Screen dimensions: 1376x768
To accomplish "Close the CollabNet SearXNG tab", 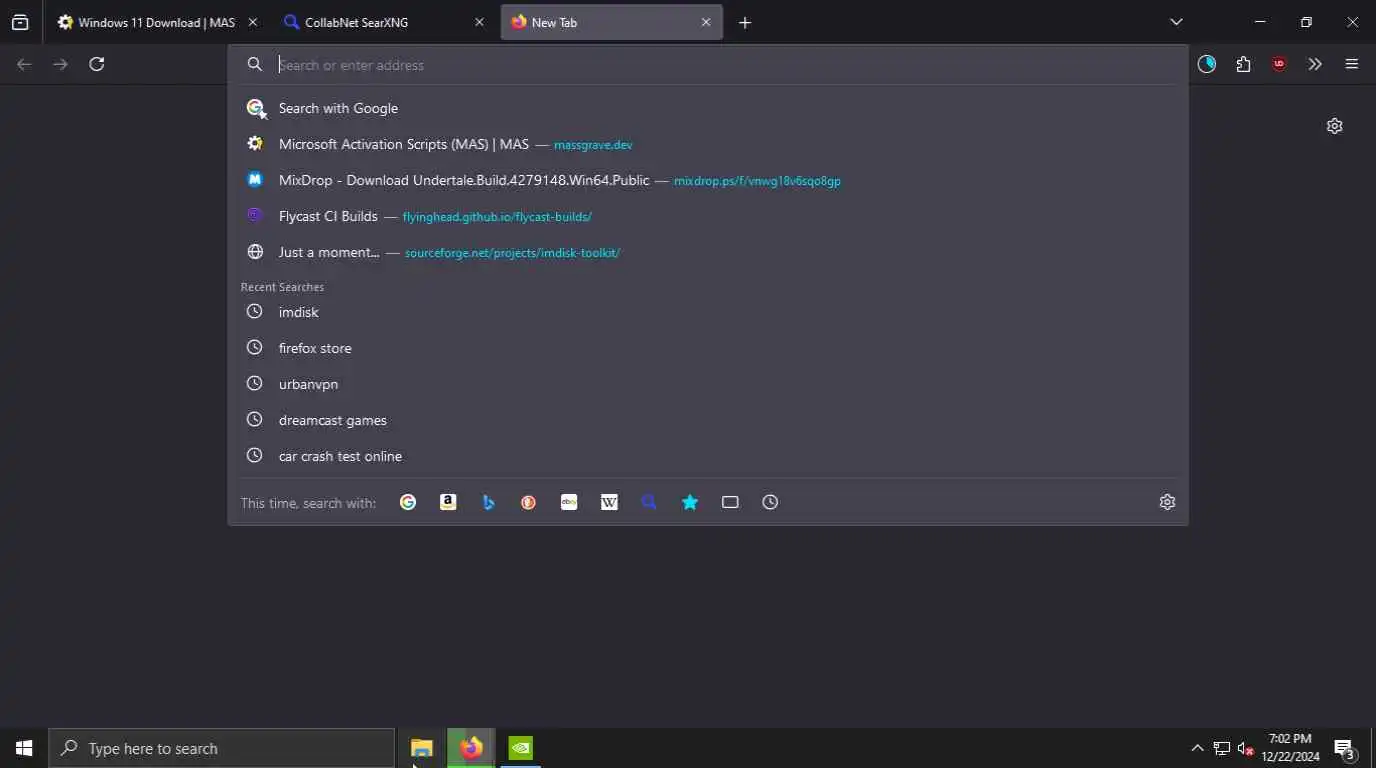I will [479, 22].
